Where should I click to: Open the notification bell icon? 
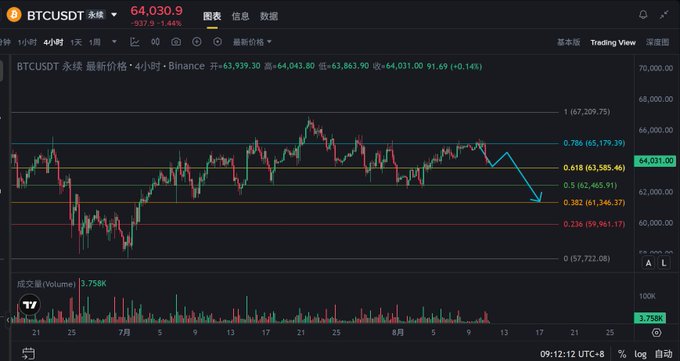643,15
